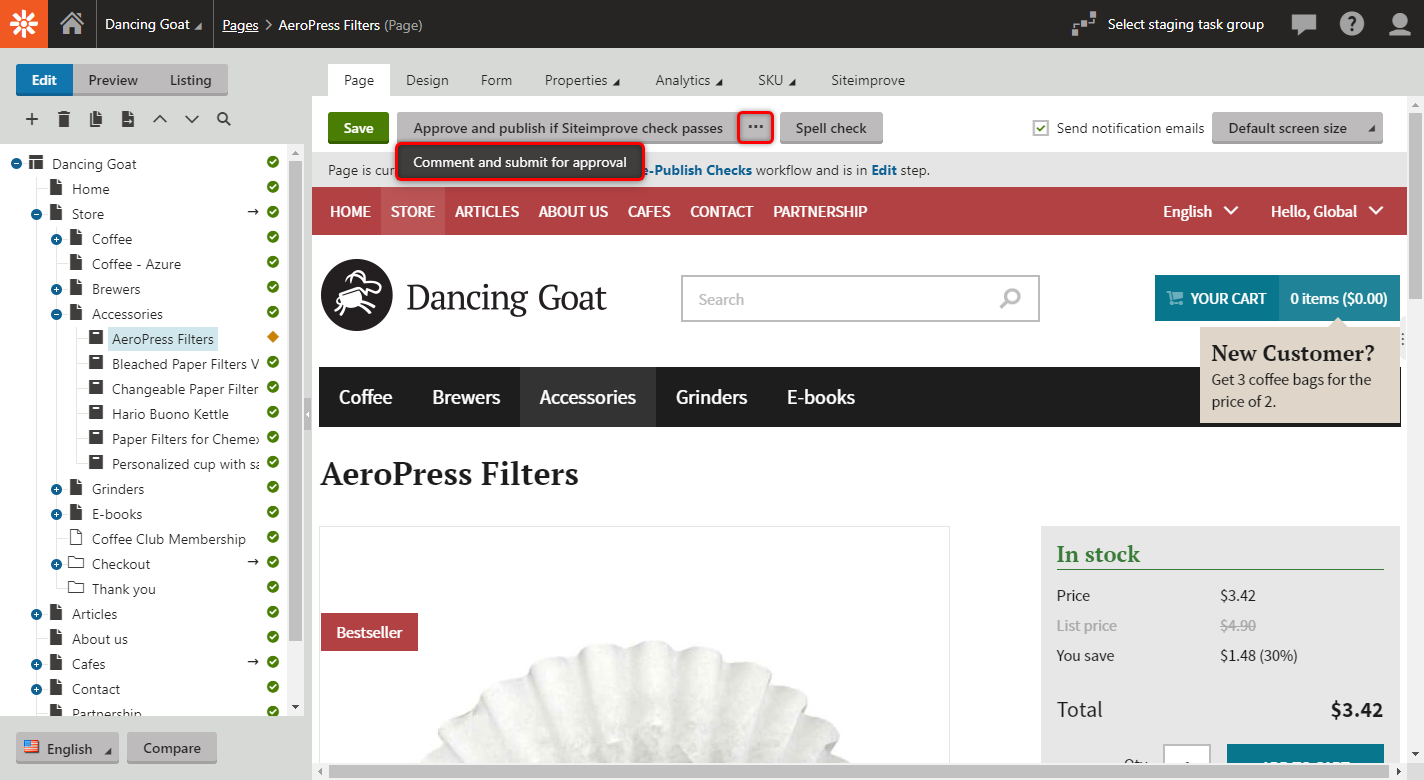The height and width of the screenshot is (780, 1424).
Task: Click the website Search input field
Action: pos(860,299)
